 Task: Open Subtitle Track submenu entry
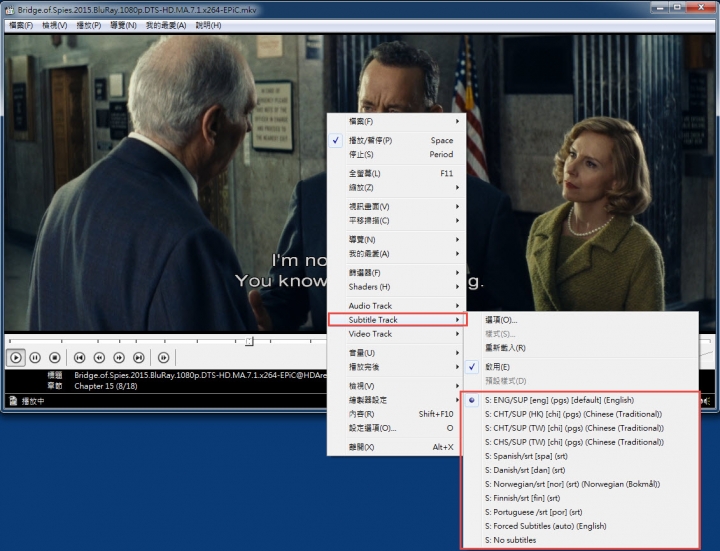pos(397,320)
